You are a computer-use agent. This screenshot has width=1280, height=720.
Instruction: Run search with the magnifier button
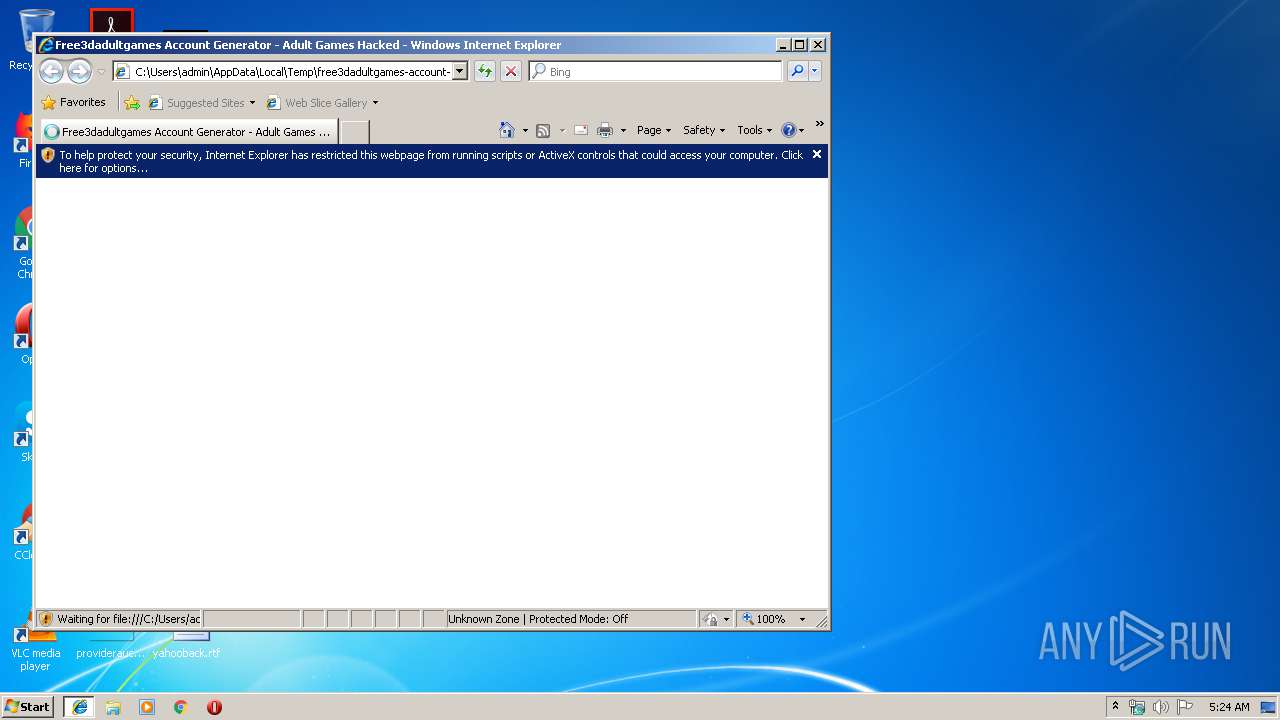[x=797, y=71]
